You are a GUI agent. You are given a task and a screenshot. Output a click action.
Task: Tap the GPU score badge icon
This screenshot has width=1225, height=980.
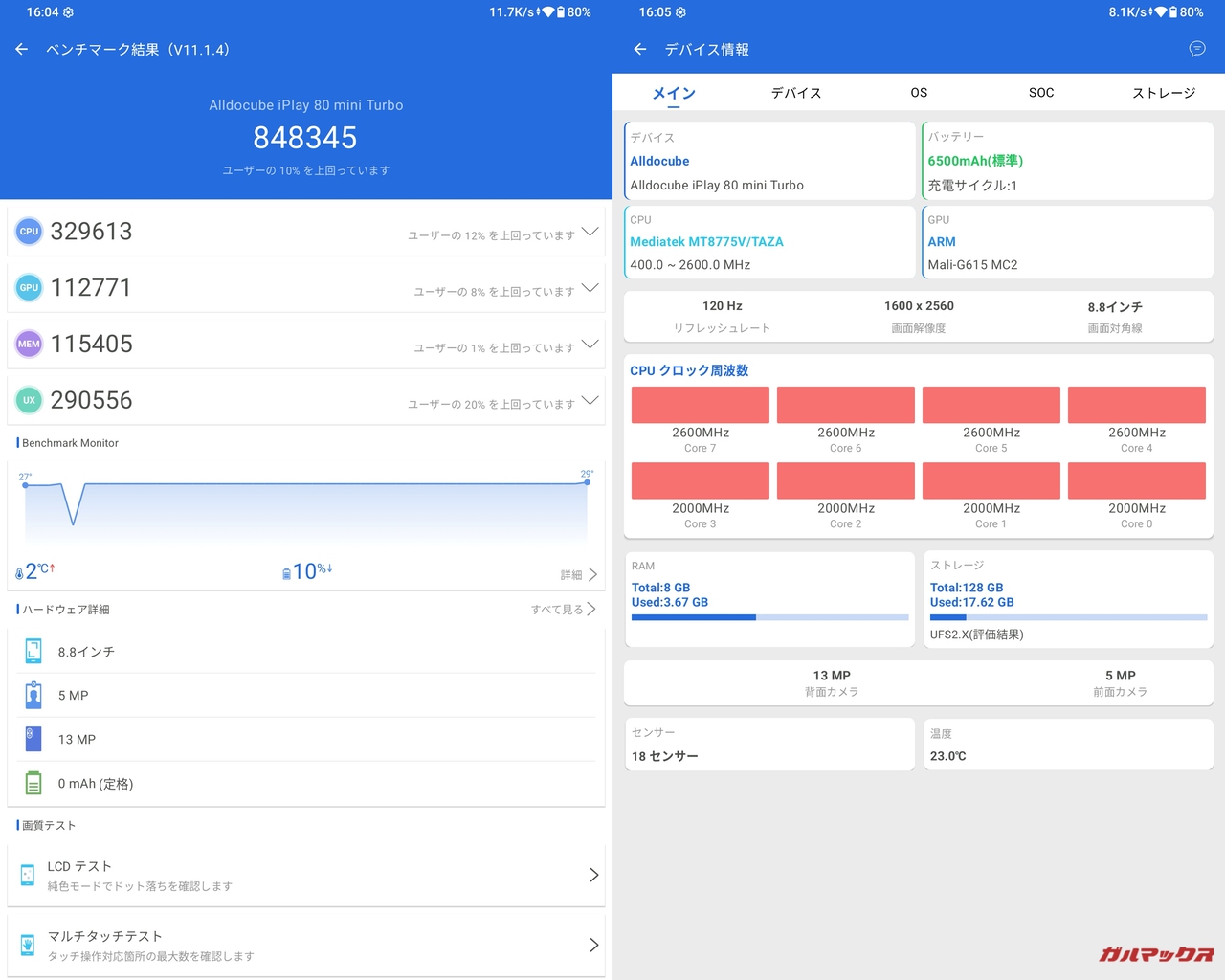coord(30,287)
